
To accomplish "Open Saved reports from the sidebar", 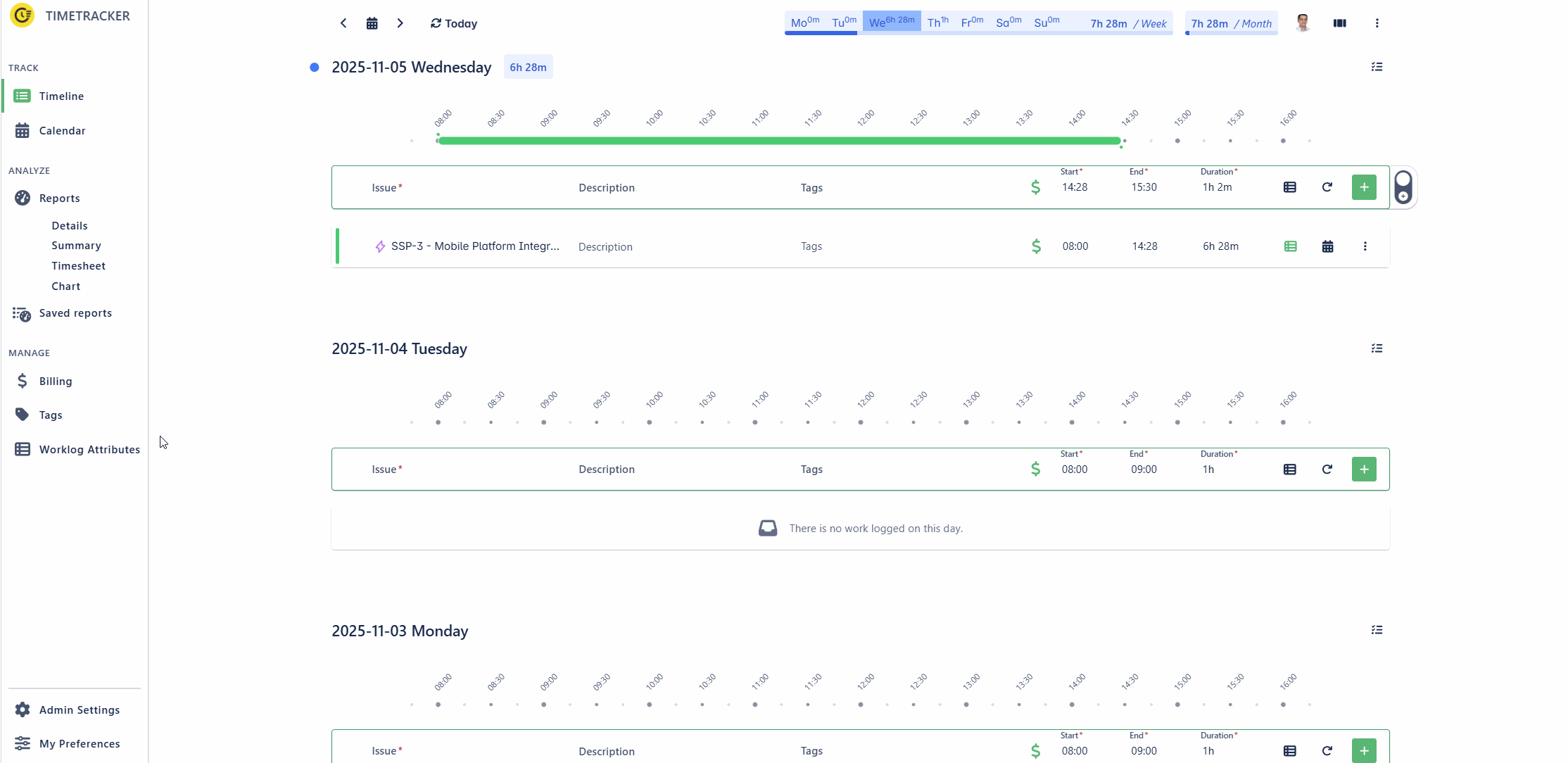I will 75,313.
